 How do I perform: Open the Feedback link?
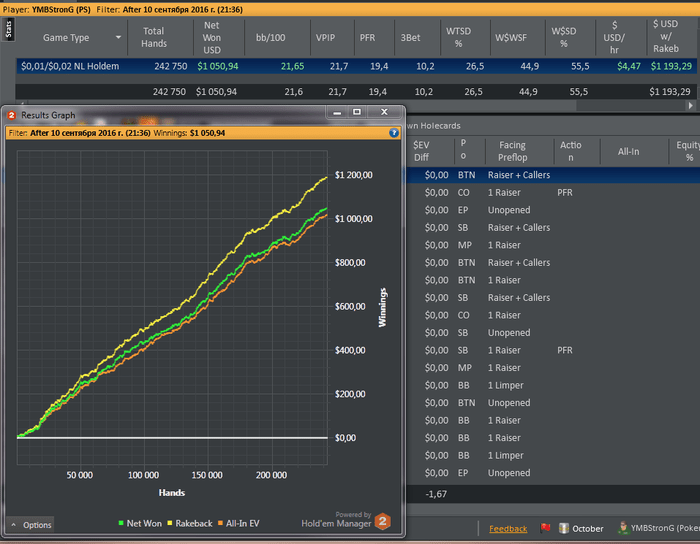pyautogui.click(x=508, y=529)
